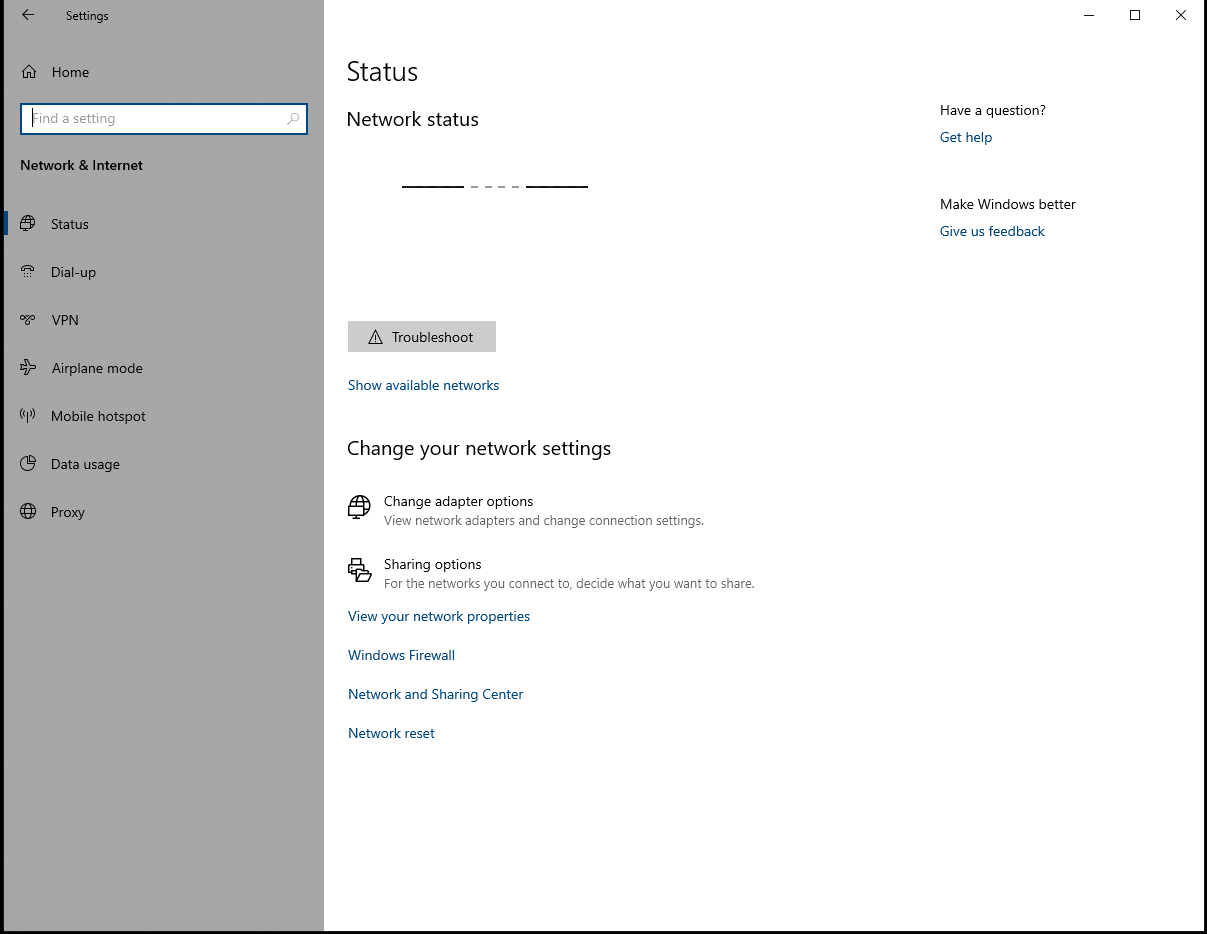The height and width of the screenshot is (934, 1207).
Task: Click the VPN icon in sidebar
Action: coord(28,320)
